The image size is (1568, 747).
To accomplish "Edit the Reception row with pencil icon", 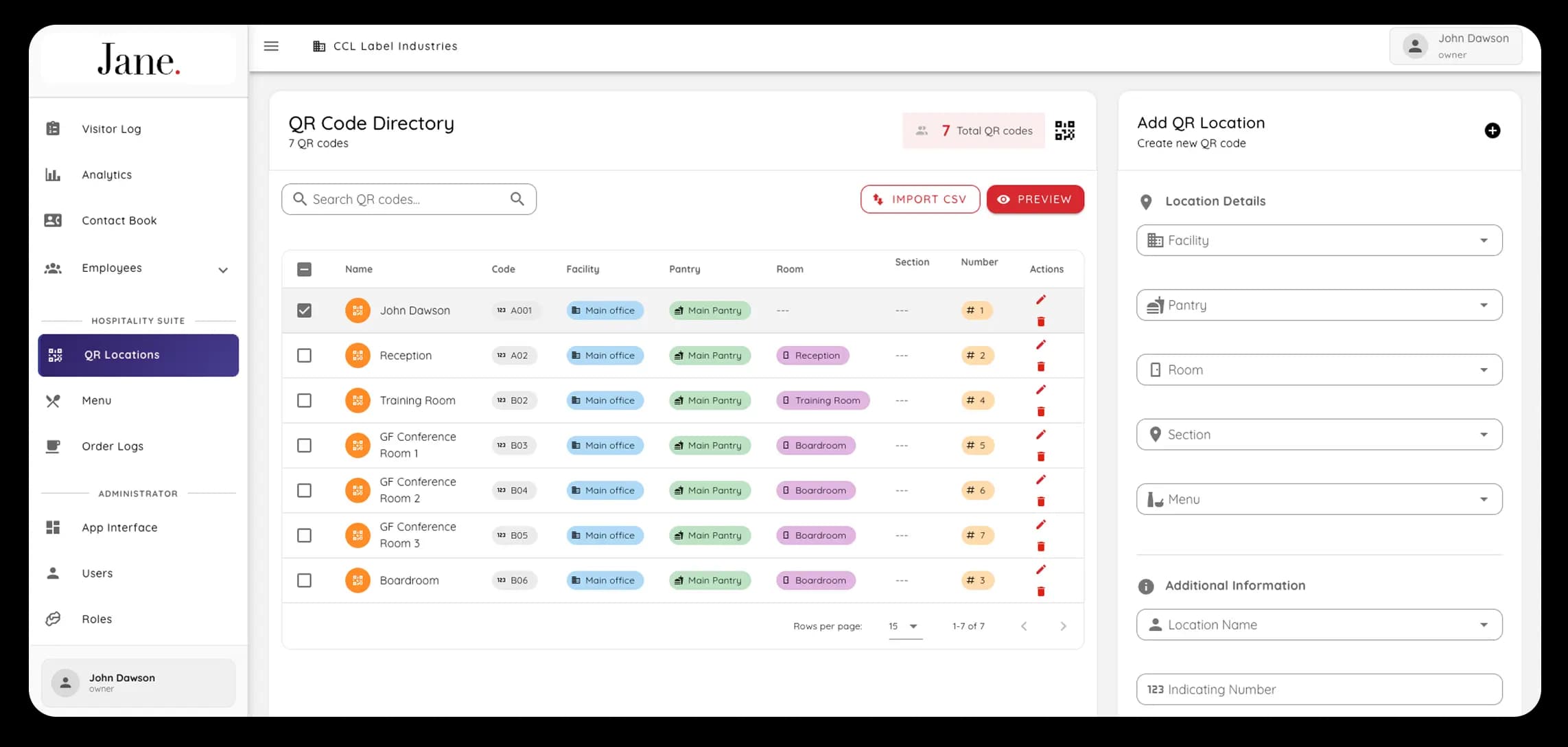I will [x=1040, y=345].
